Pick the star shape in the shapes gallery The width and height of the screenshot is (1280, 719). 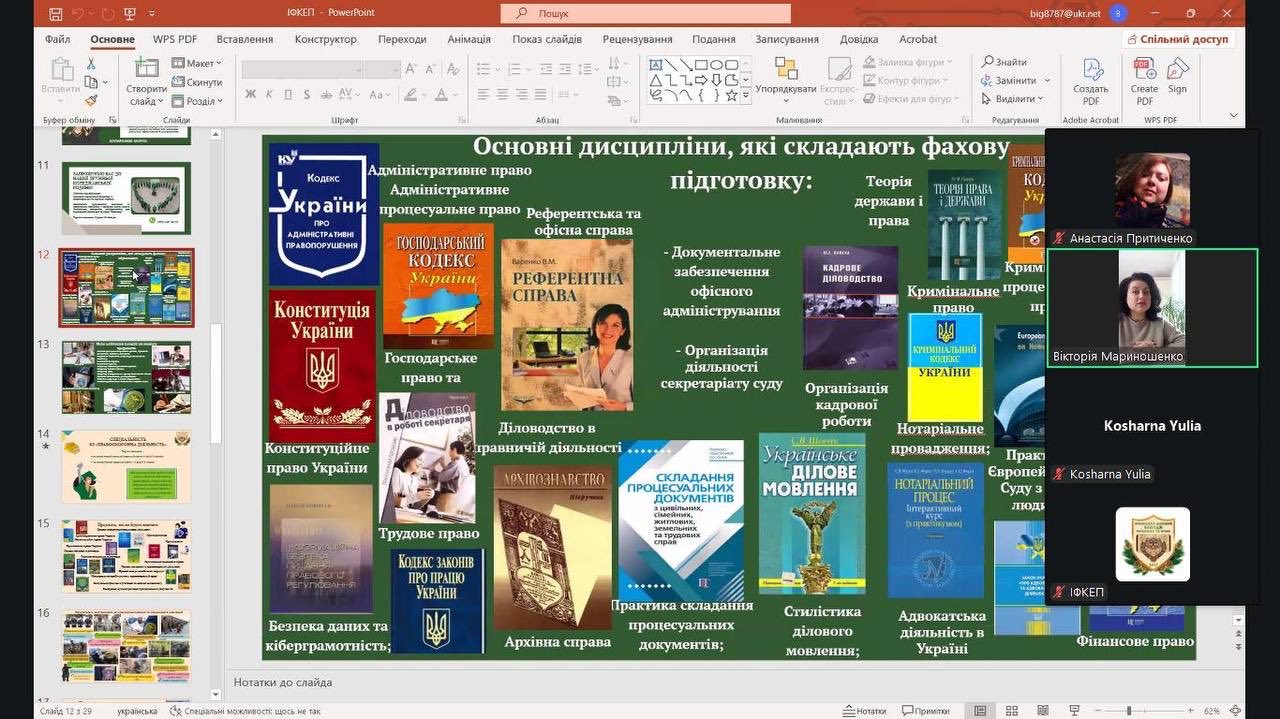pos(731,95)
